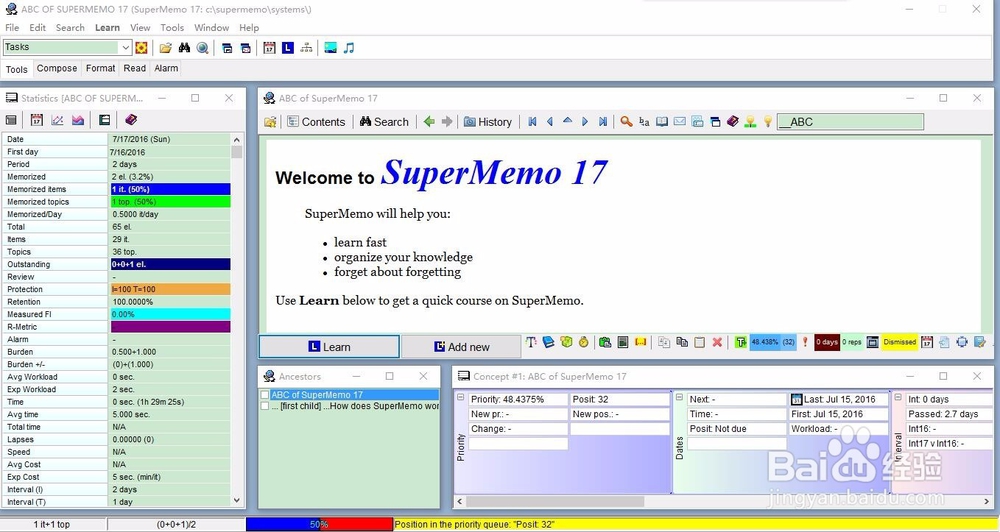Screen dimensions: 1000x532
Task: Click the Concept window horizontal scrollbar
Action: point(723,502)
